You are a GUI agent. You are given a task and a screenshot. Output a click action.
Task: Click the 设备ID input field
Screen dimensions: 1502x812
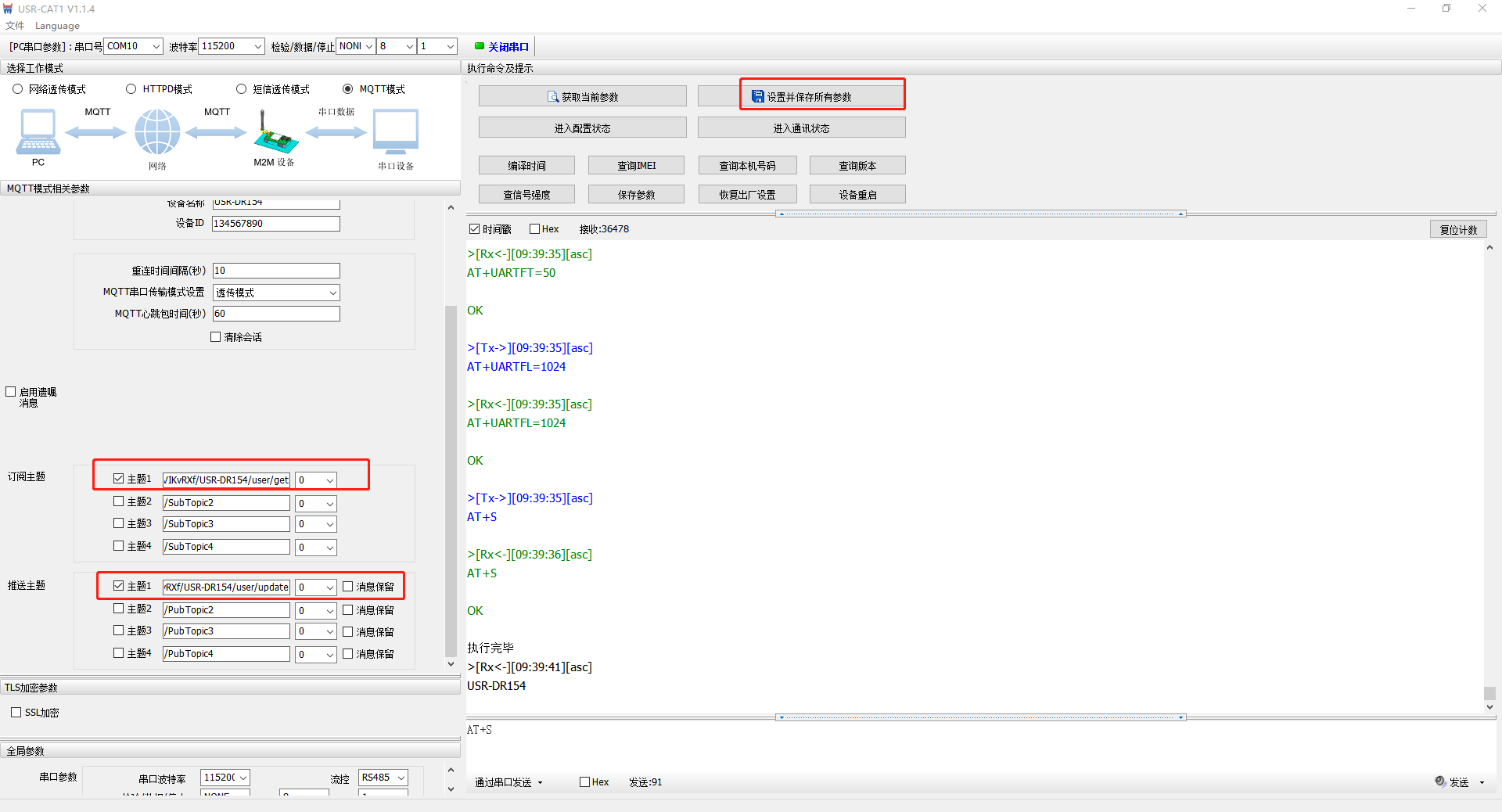[275, 224]
